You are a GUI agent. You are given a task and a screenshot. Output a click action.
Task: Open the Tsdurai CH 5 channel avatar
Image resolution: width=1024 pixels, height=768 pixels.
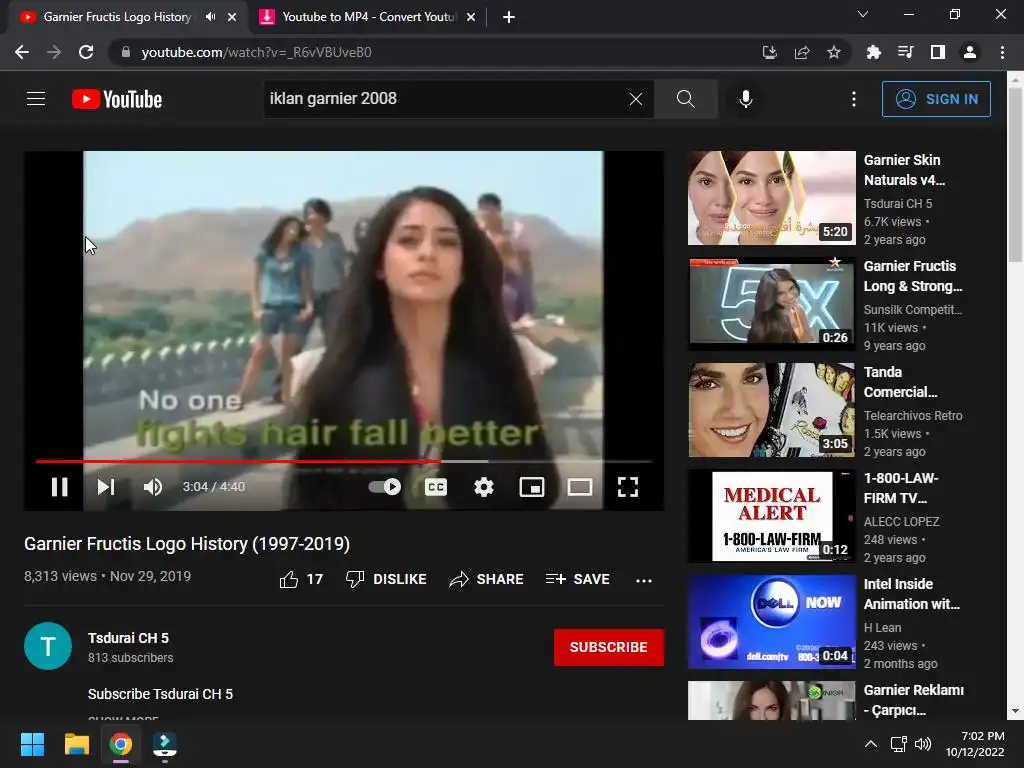click(48, 646)
